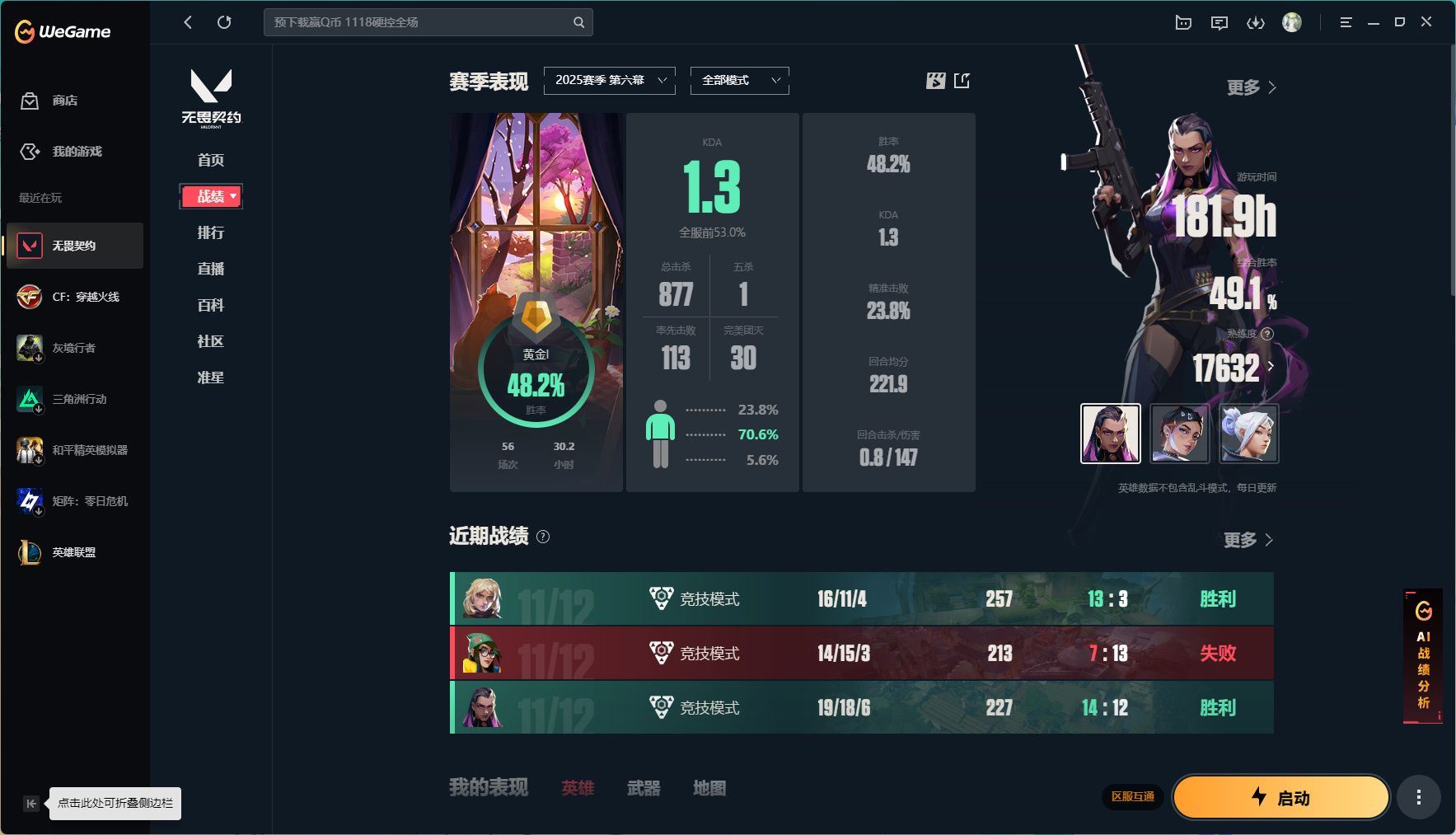Viewport: 1456px width, 835px height.
Task: Click the share icon beside season performance
Action: (x=962, y=81)
